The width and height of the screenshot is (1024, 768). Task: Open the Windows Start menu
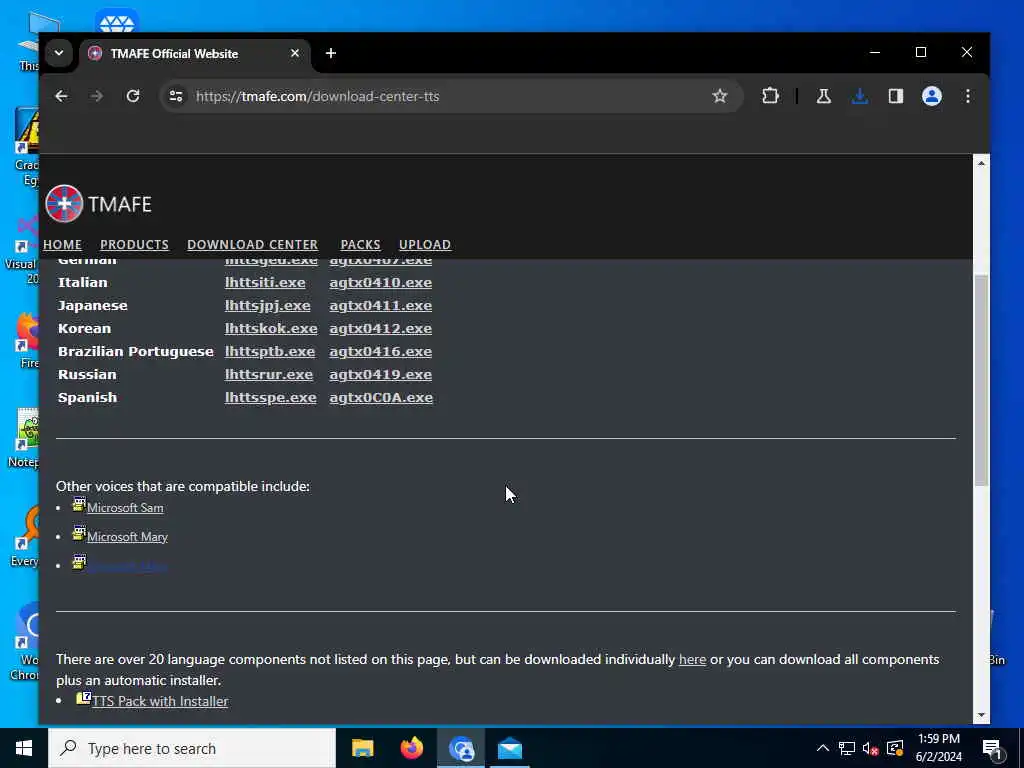pyautogui.click(x=24, y=748)
